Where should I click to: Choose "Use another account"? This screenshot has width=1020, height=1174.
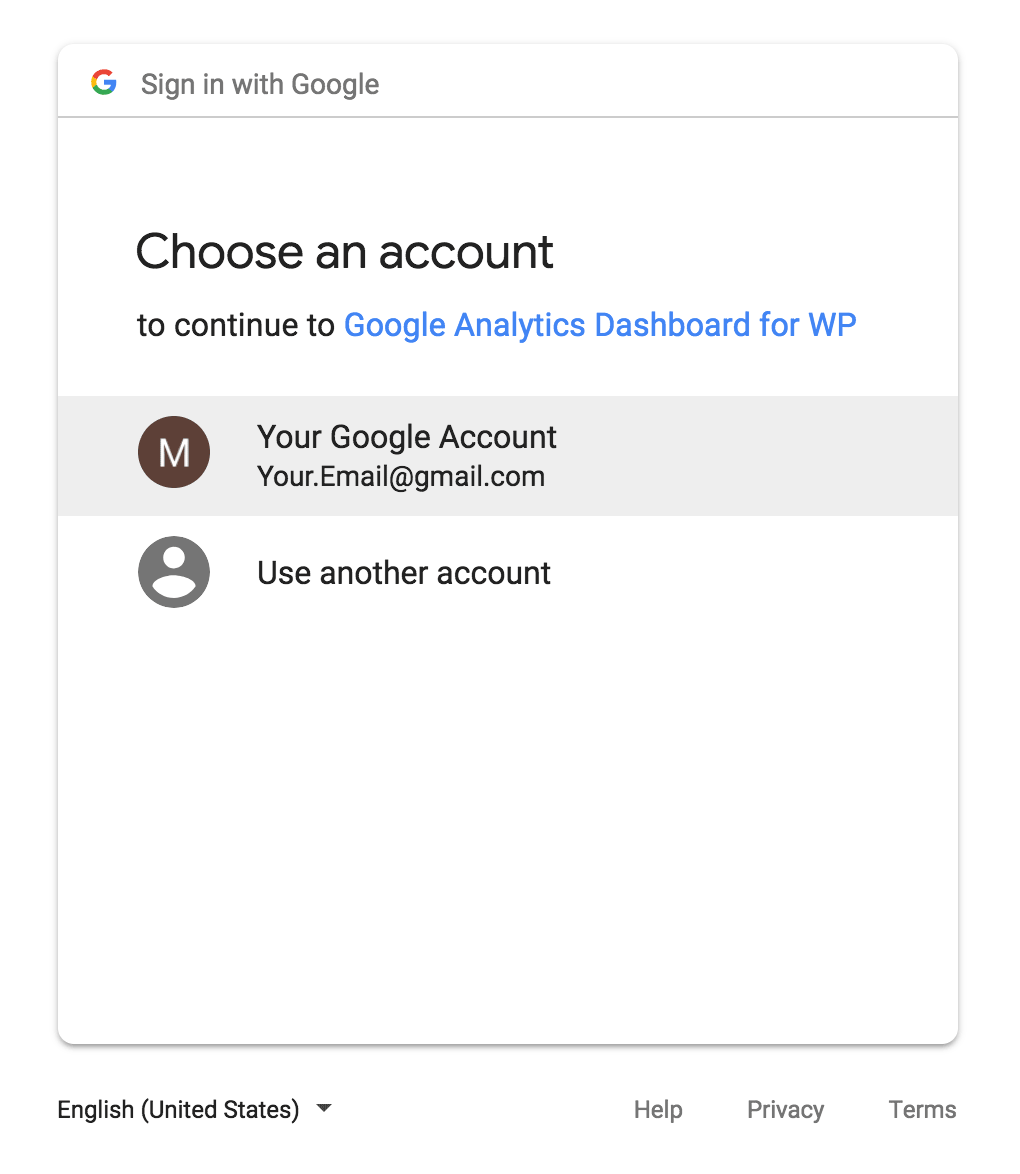pyautogui.click(x=404, y=573)
